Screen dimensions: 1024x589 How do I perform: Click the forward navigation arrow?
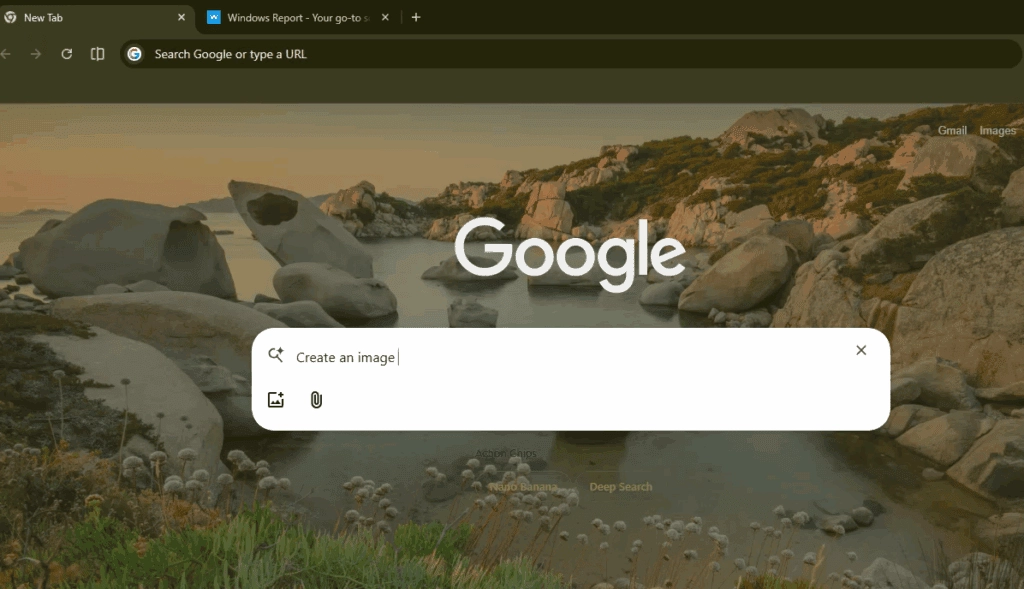(x=34, y=54)
